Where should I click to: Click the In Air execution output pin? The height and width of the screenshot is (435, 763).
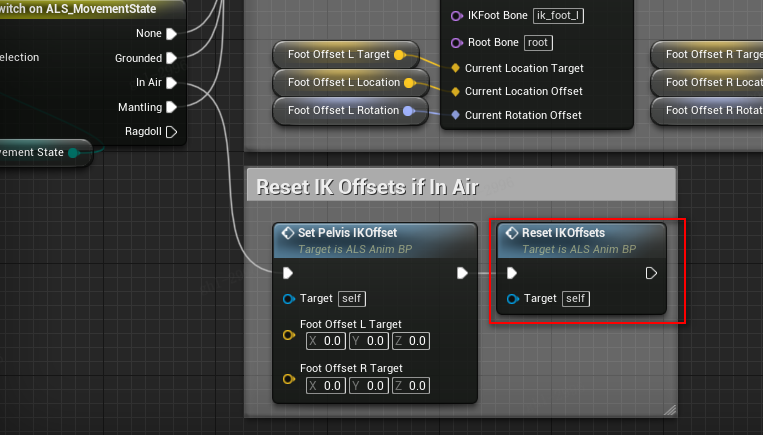pos(171,83)
